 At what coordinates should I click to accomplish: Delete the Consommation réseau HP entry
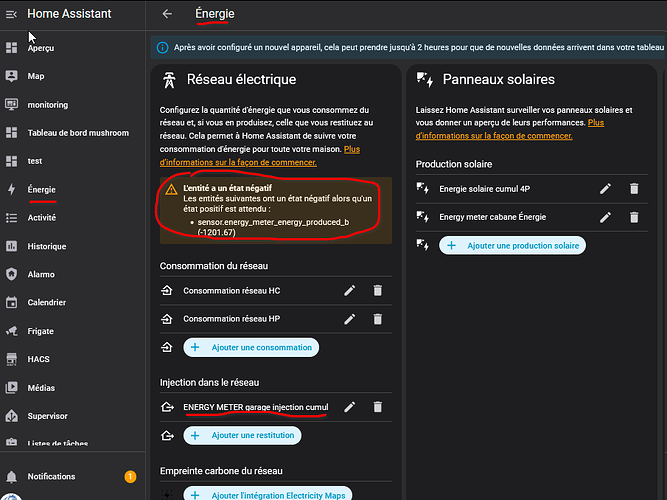click(377, 319)
